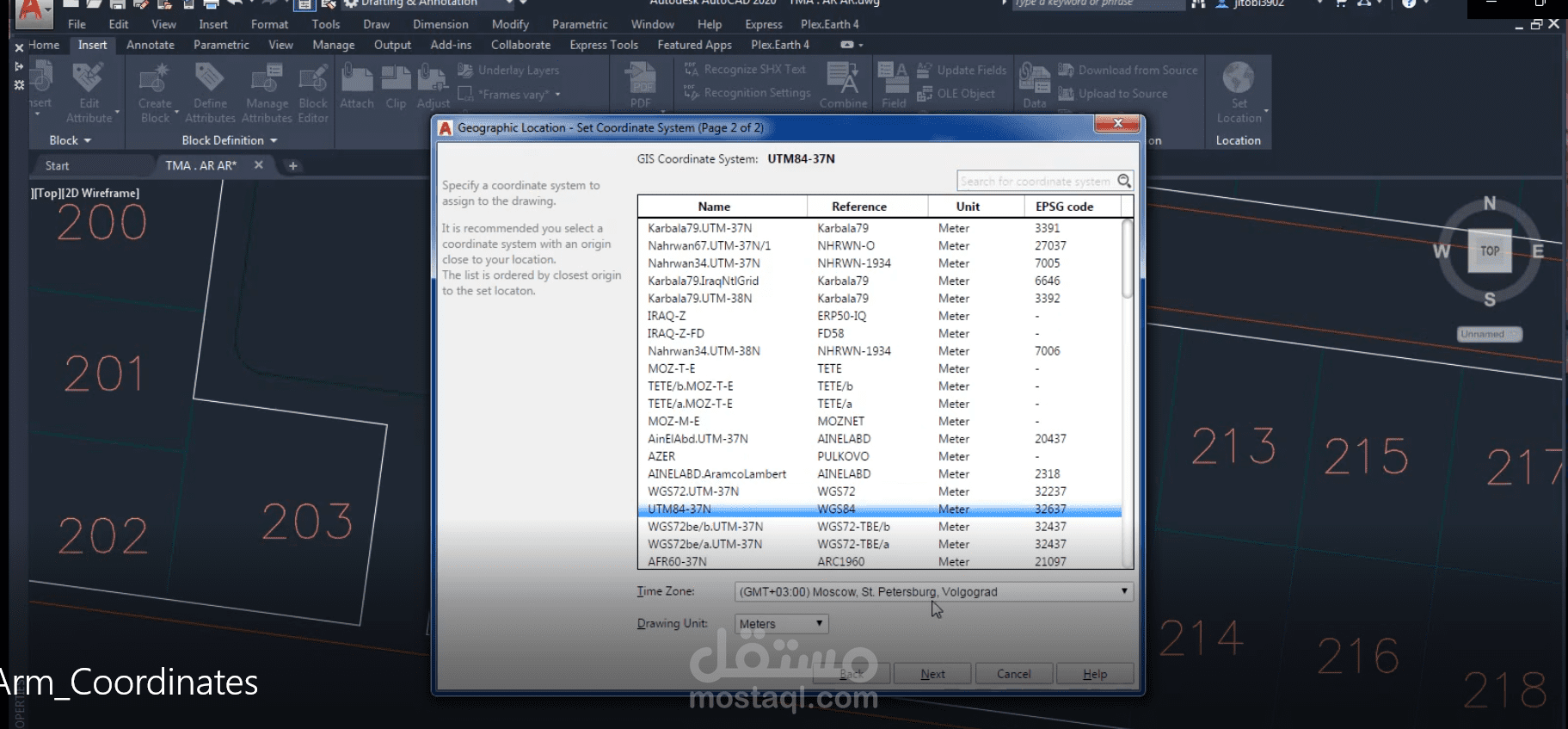1568x729 pixels.
Task: Insert an OLE Object
Action: tap(956, 94)
